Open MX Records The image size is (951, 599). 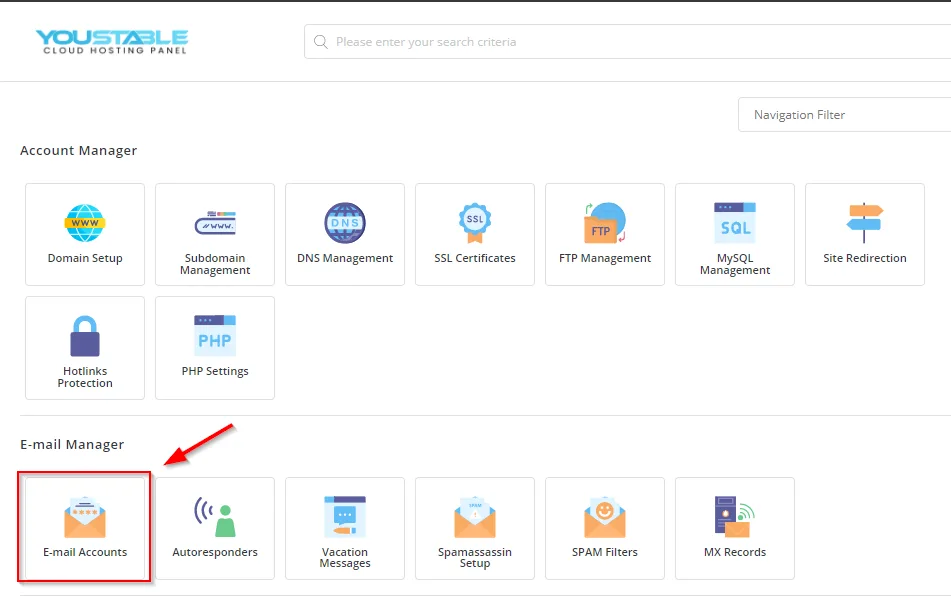click(734, 528)
